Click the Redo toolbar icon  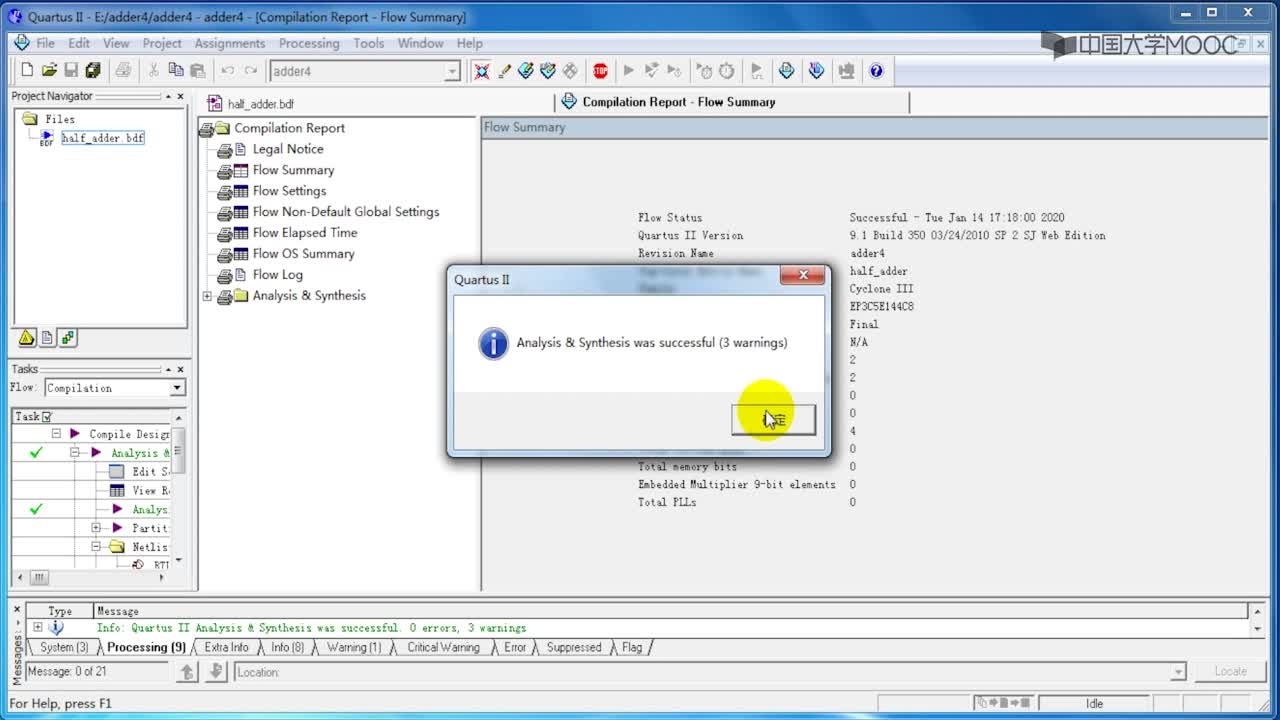250,70
